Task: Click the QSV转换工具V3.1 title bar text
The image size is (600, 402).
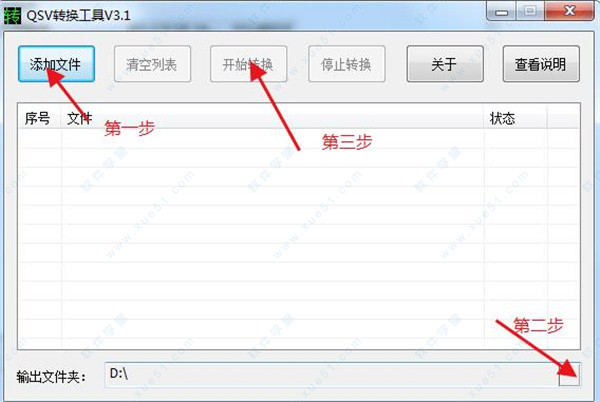Action: pyautogui.click(x=78, y=16)
